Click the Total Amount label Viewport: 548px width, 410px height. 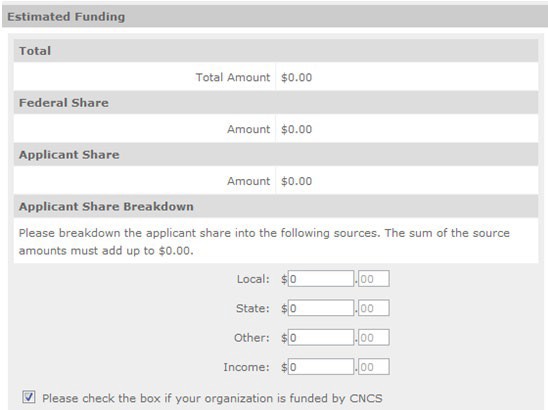233,77
